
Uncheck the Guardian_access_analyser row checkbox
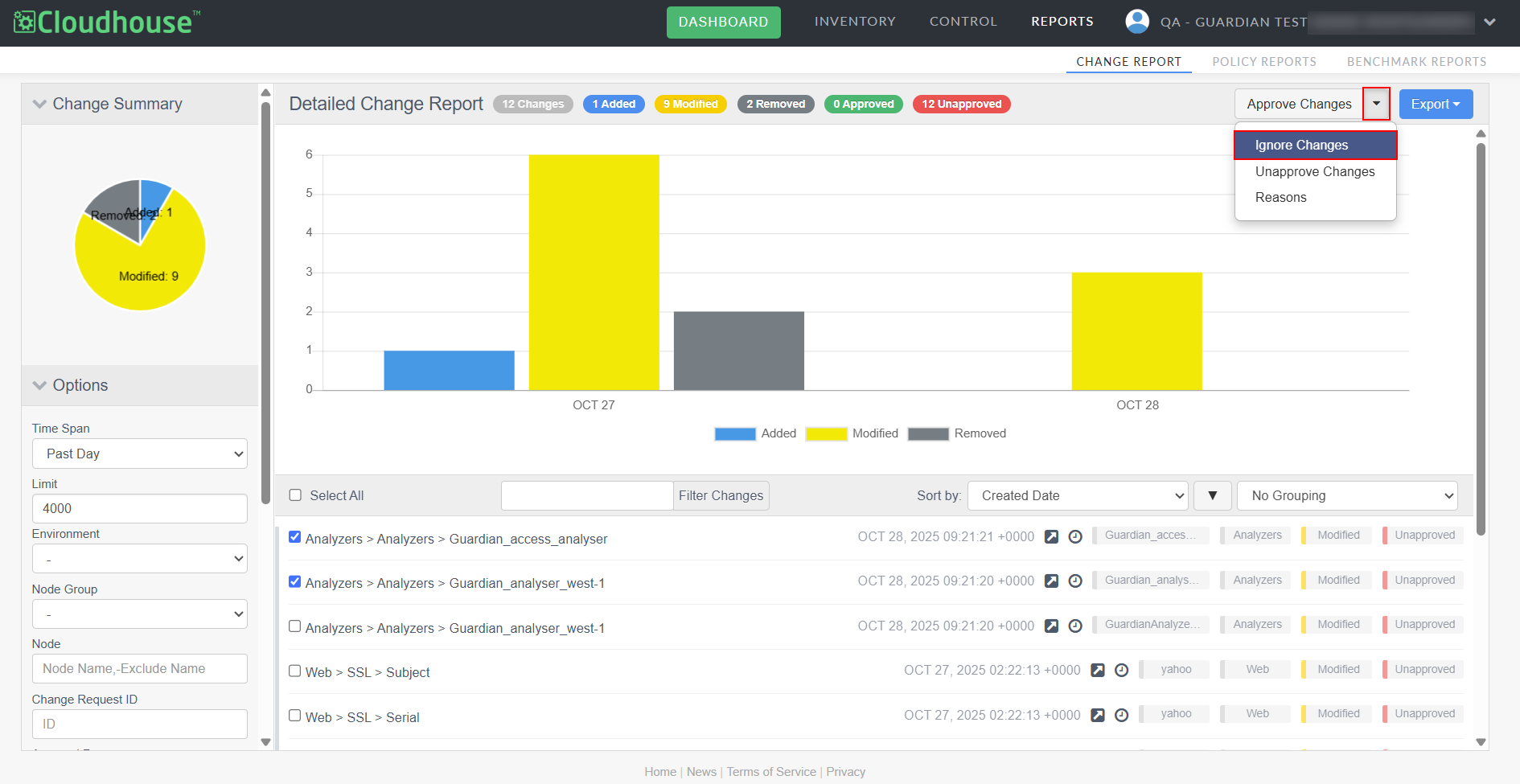point(295,537)
